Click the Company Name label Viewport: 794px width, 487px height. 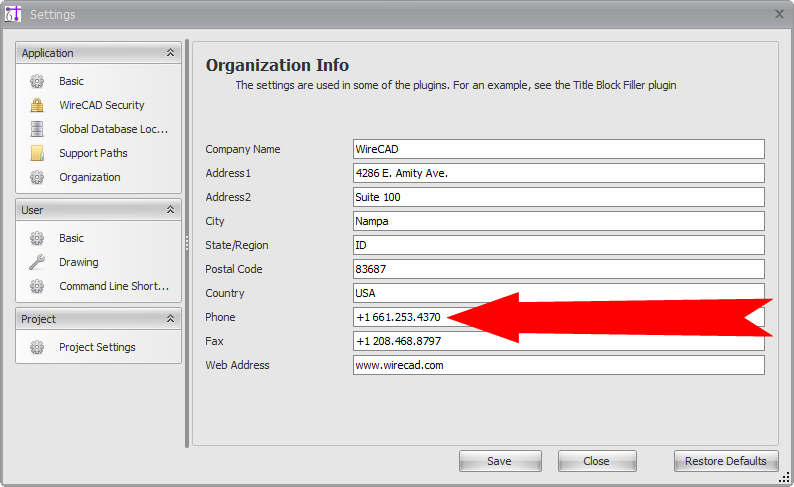pyautogui.click(x=243, y=149)
